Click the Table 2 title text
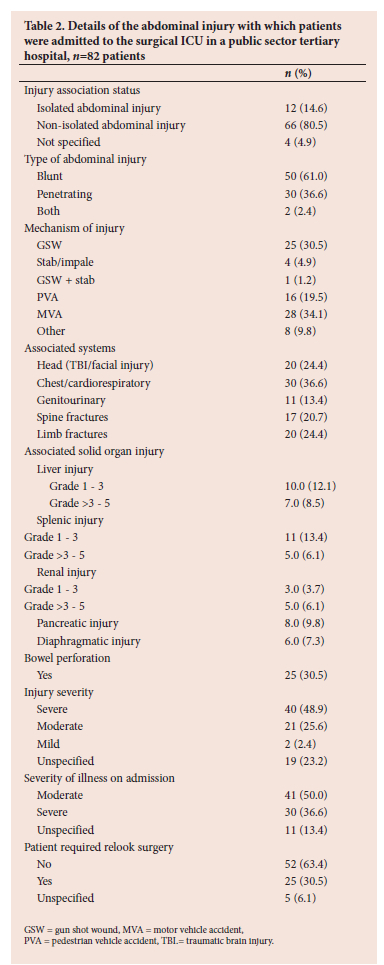 point(183,40)
